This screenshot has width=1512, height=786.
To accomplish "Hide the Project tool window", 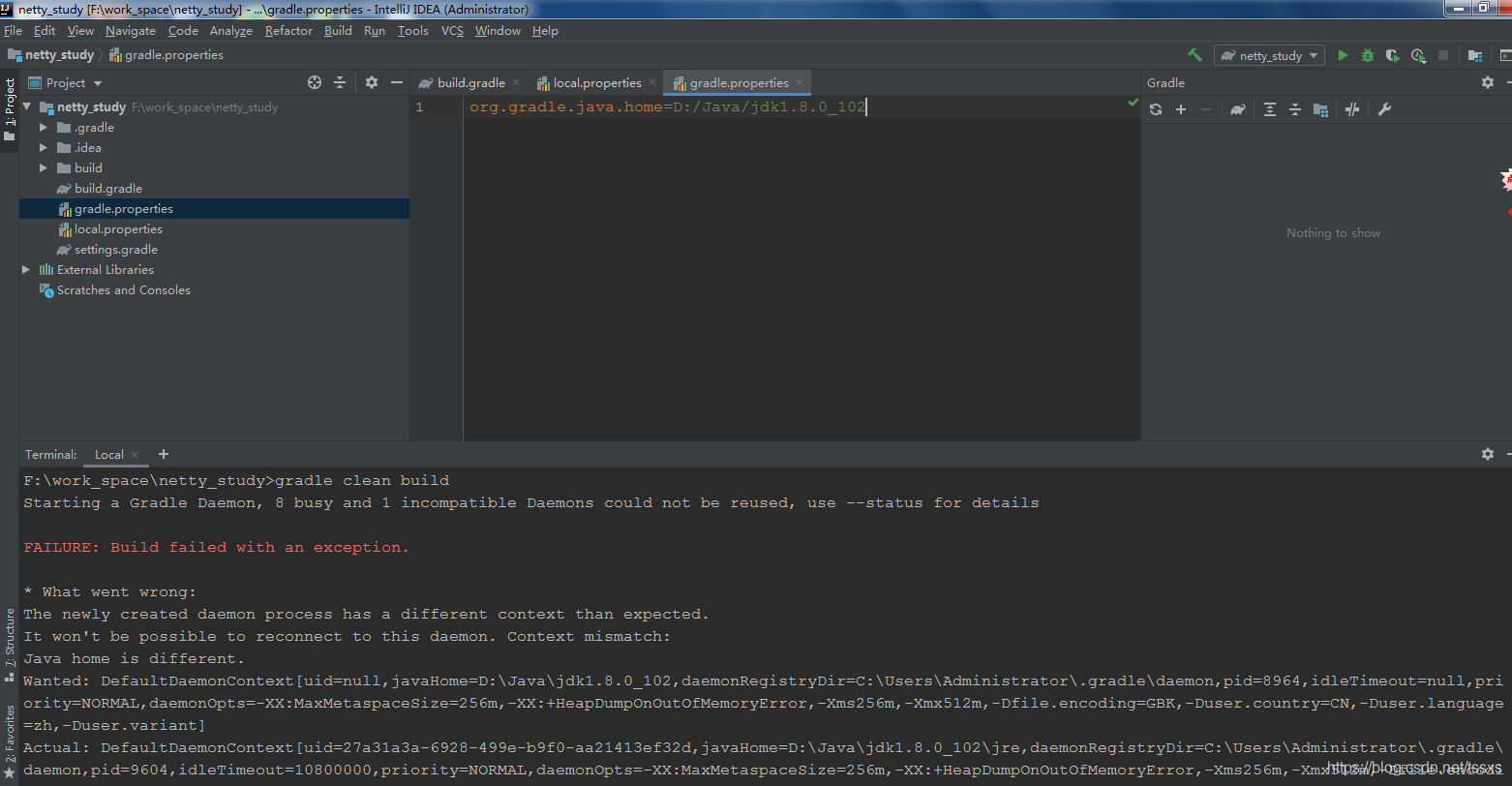I will [397, 82].
